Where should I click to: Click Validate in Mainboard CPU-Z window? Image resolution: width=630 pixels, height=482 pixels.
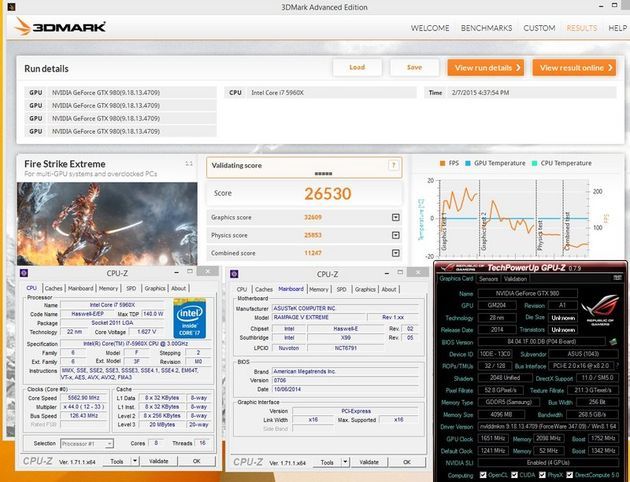[368, 462]
